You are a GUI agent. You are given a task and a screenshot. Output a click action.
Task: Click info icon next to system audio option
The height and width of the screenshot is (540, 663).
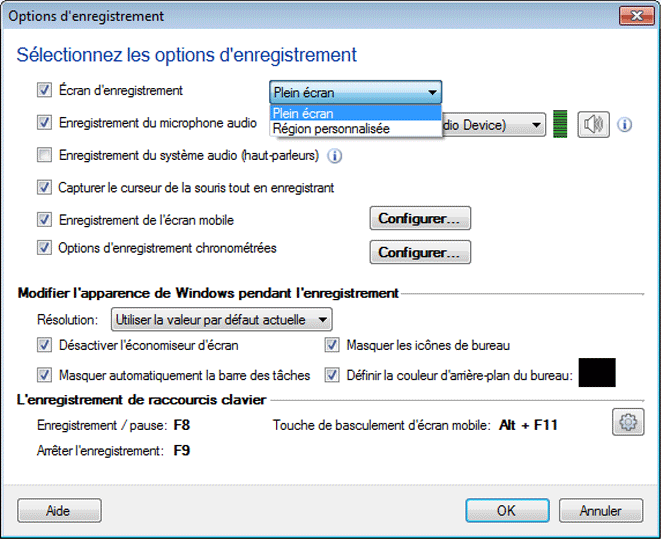335,156
